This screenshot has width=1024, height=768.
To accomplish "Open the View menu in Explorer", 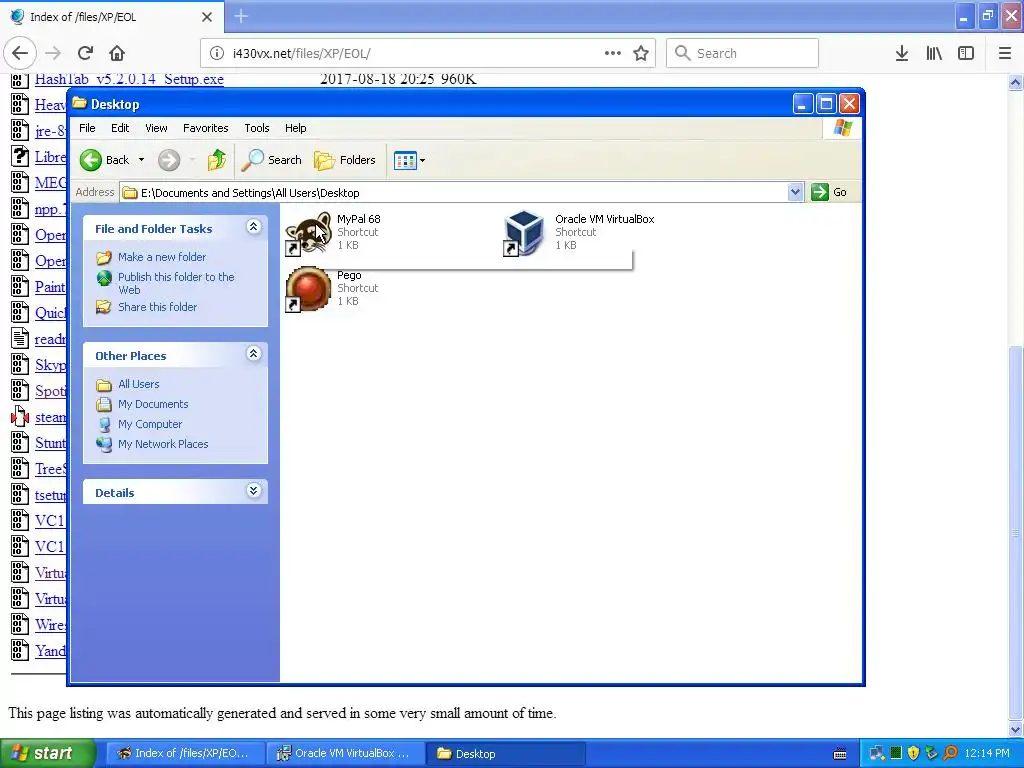I will [x=156, y=128].
